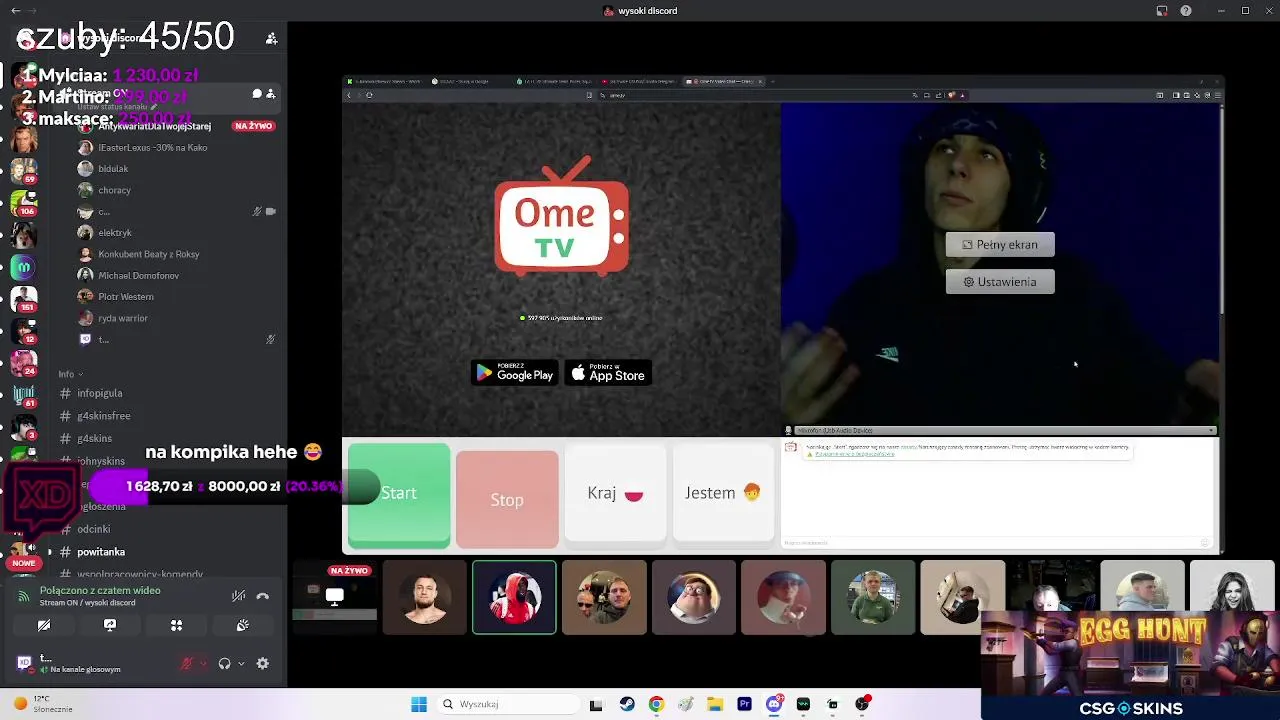The width and height of the screenshot is (1280, 720).
Task: Open the soundboard icon in voice panel
Action: pos(242,625)
